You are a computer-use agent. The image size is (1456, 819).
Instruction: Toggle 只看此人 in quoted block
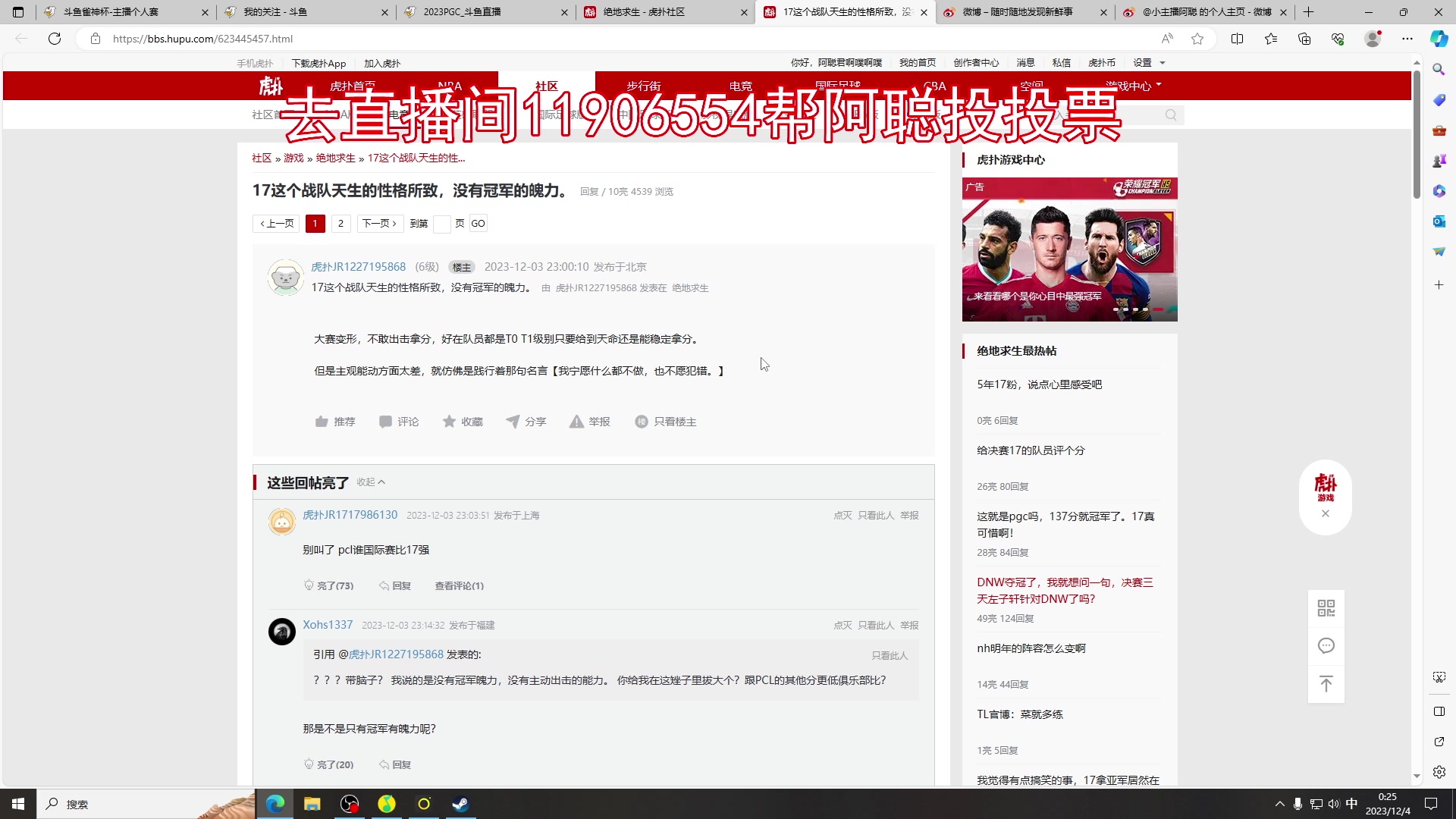890,656
